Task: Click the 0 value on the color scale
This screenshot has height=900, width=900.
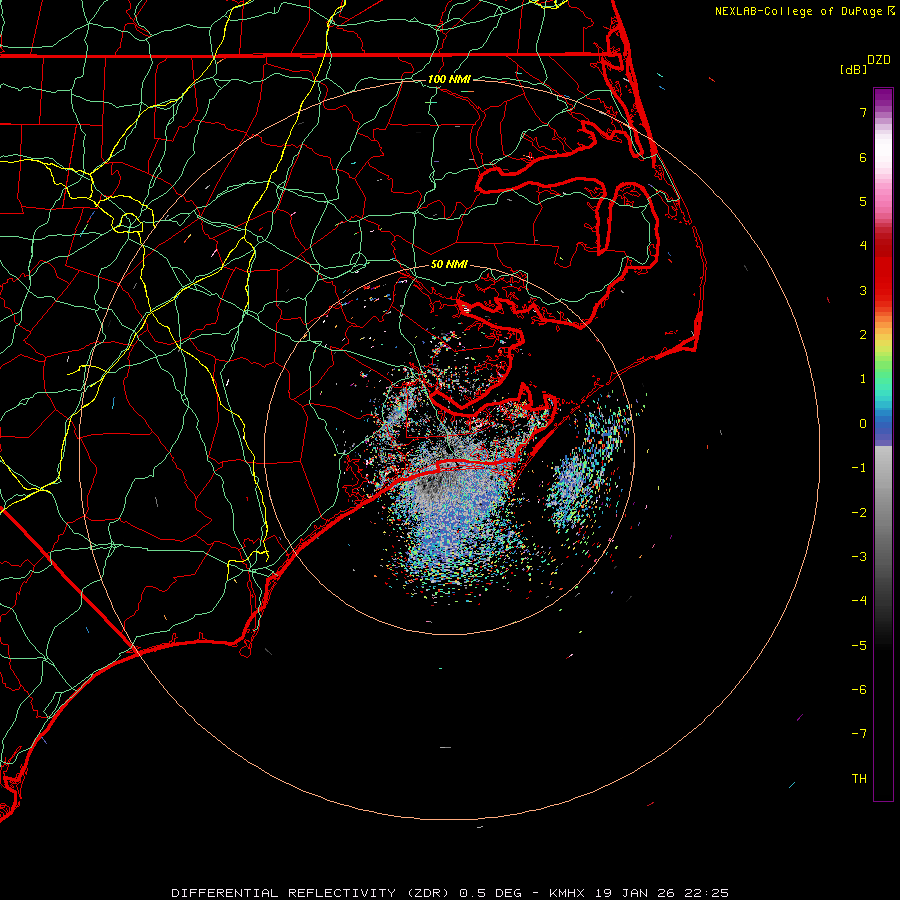Action: [x=863, y=424]
